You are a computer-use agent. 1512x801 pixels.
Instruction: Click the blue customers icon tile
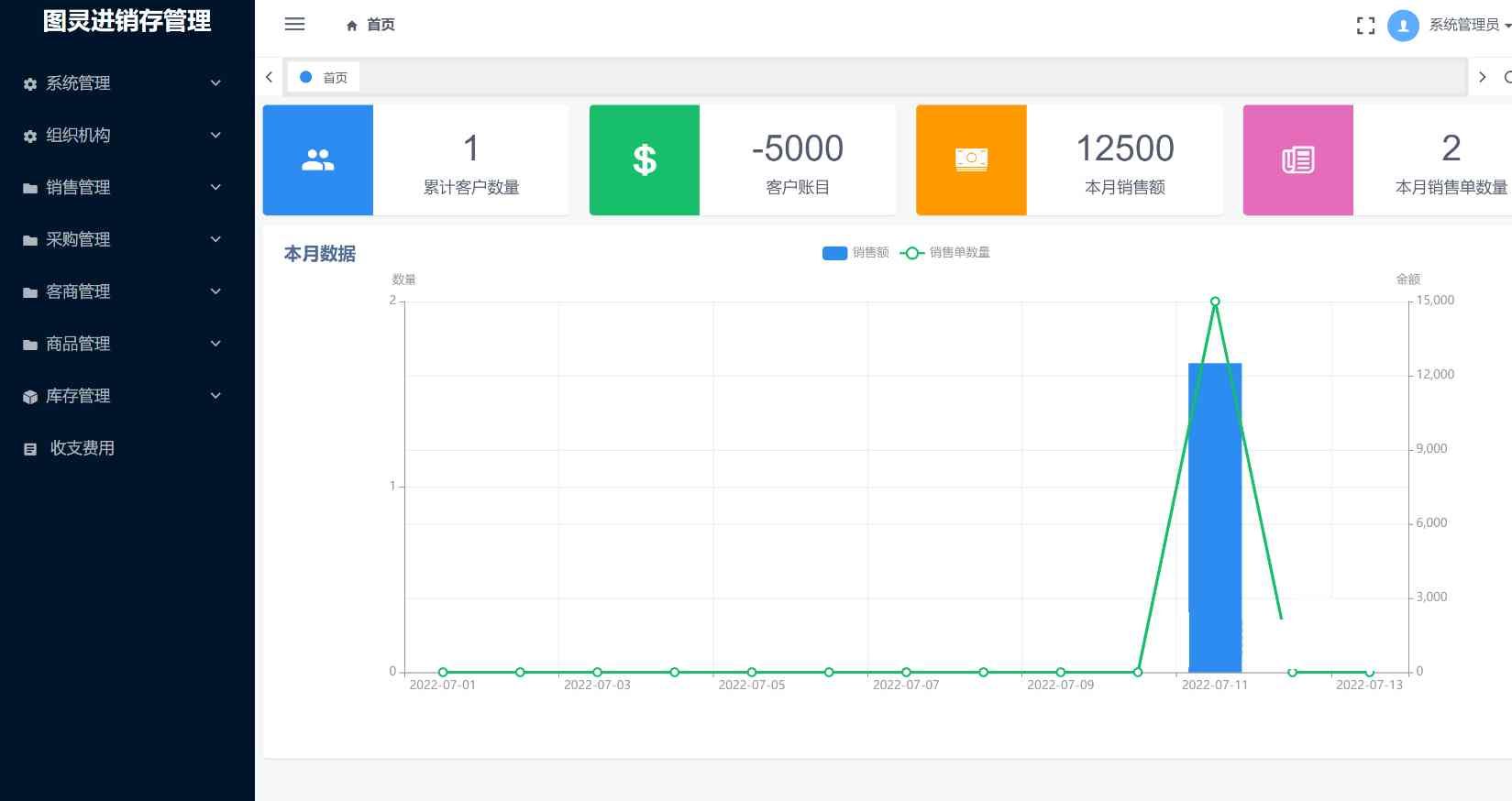(318, 160)
